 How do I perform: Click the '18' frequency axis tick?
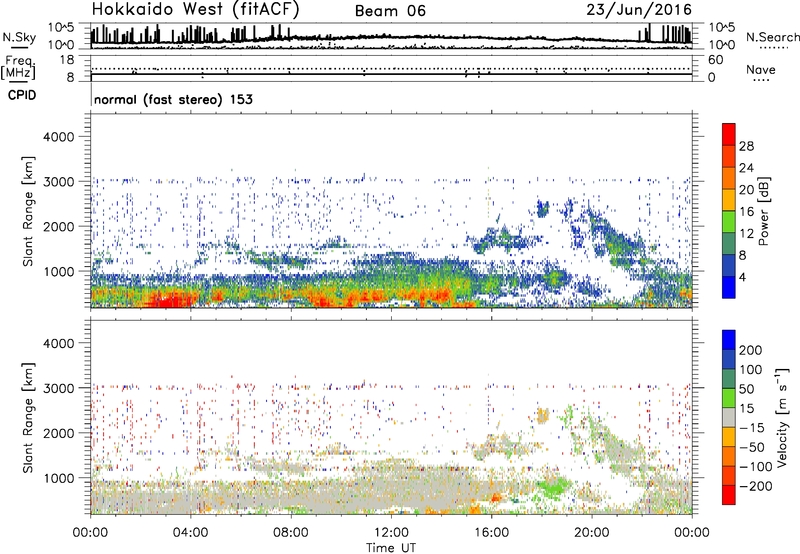(67, 59)
